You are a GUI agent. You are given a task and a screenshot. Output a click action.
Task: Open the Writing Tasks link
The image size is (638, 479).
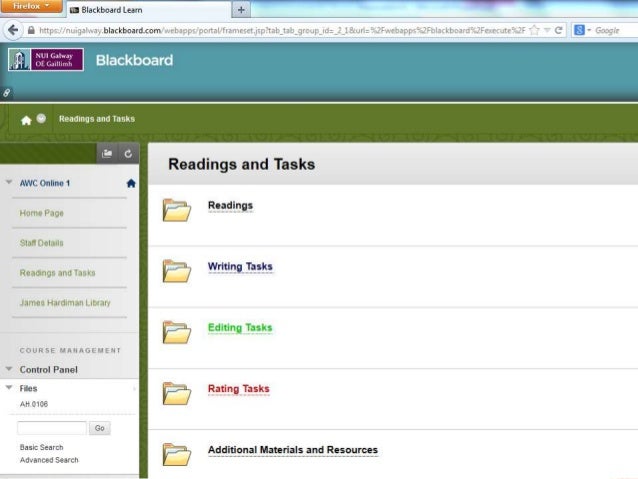pyautogui.click(x=240, y=267)
